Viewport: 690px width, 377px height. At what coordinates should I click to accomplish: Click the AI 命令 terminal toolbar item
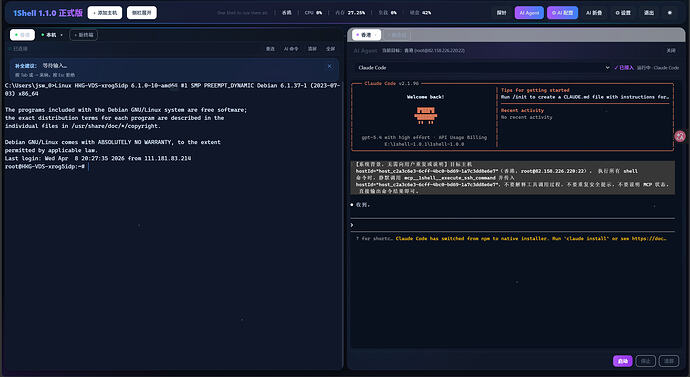pyautogui.click(x=291, y=49)
